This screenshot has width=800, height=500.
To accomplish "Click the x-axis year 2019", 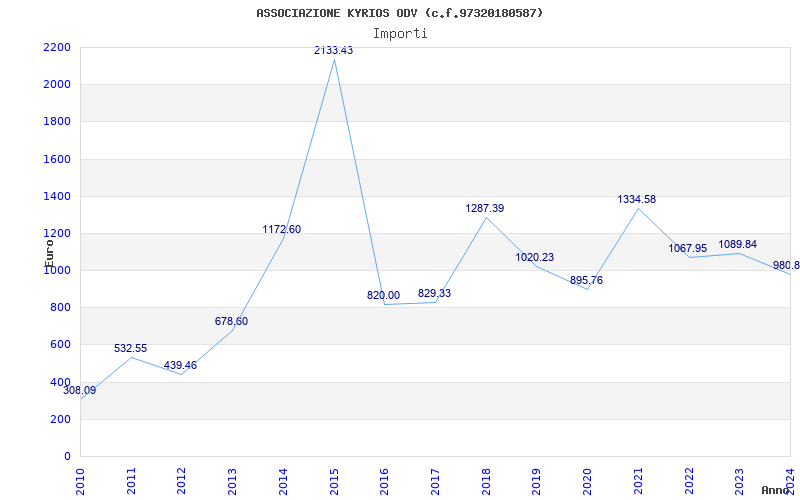I will (537, 482).
